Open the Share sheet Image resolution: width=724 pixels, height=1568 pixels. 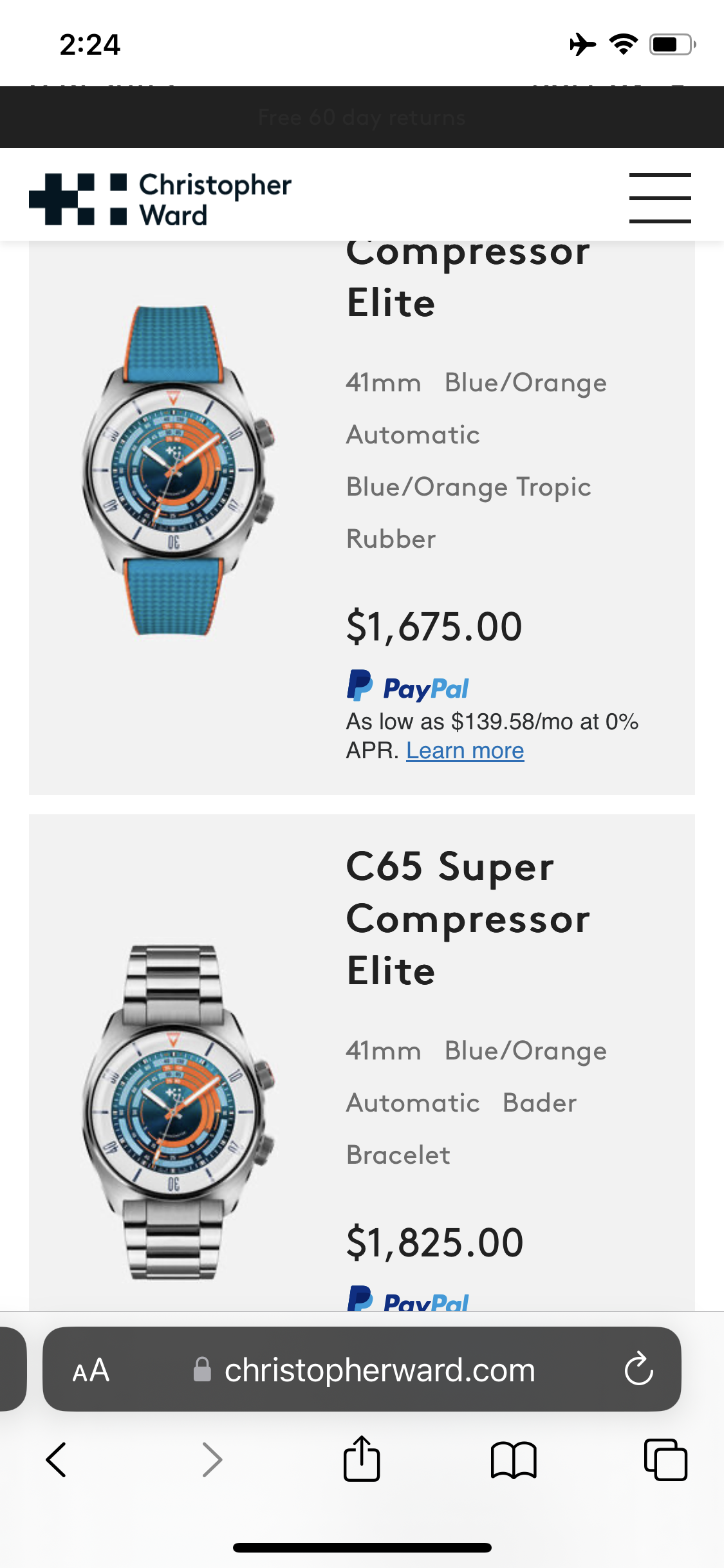coord(362,1459)
